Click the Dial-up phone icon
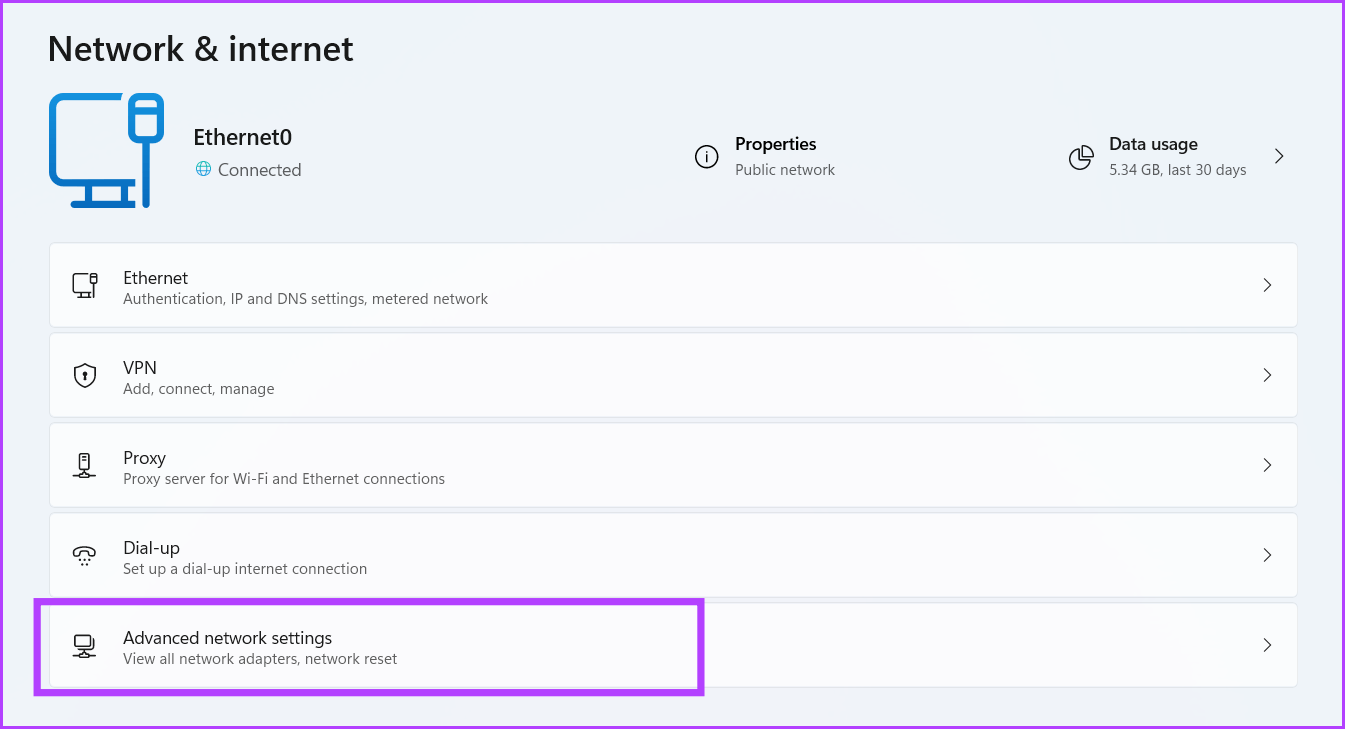 85,554
